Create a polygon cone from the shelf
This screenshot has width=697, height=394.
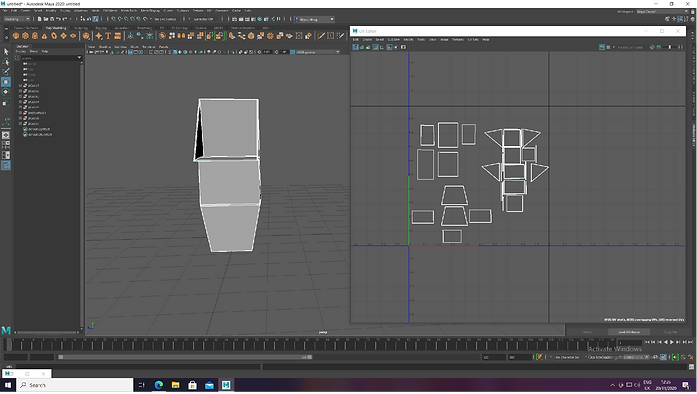point(44,36)
